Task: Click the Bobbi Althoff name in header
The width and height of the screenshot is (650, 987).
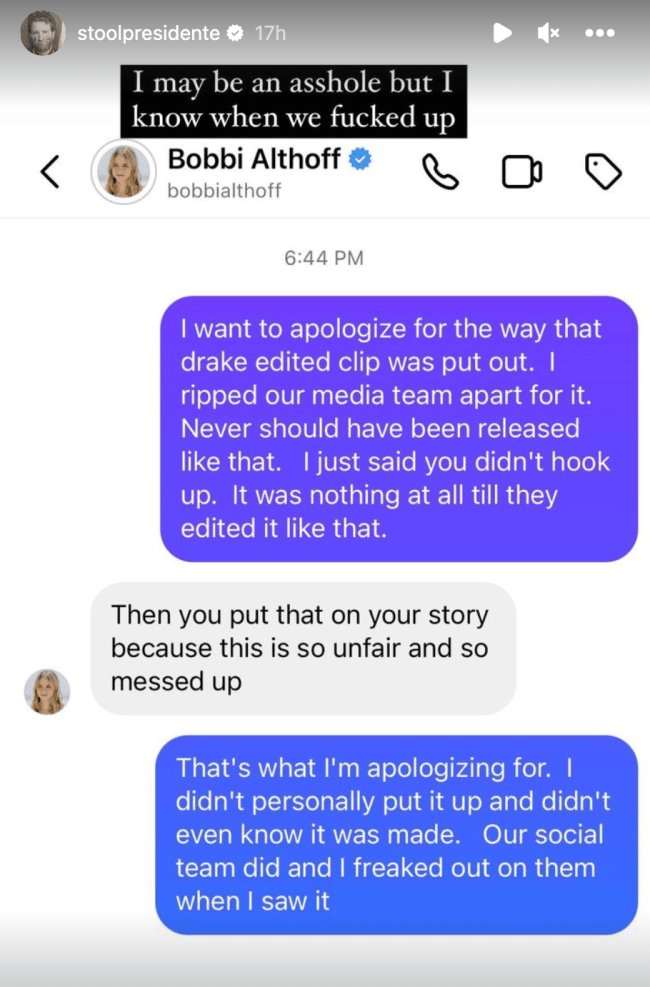Action: tap(254, 159)
